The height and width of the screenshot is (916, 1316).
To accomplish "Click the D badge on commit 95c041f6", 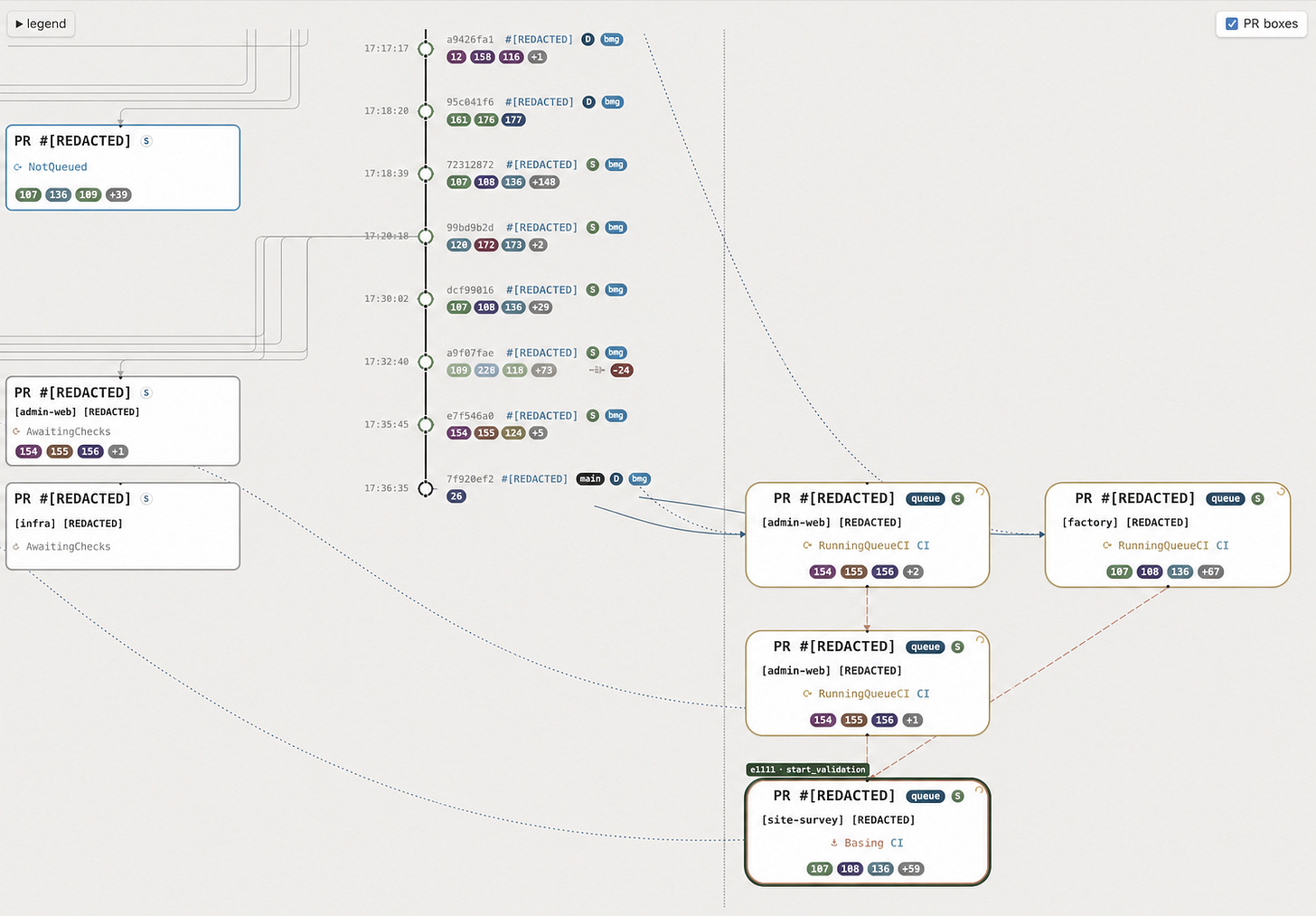I will tap(588, 102).
